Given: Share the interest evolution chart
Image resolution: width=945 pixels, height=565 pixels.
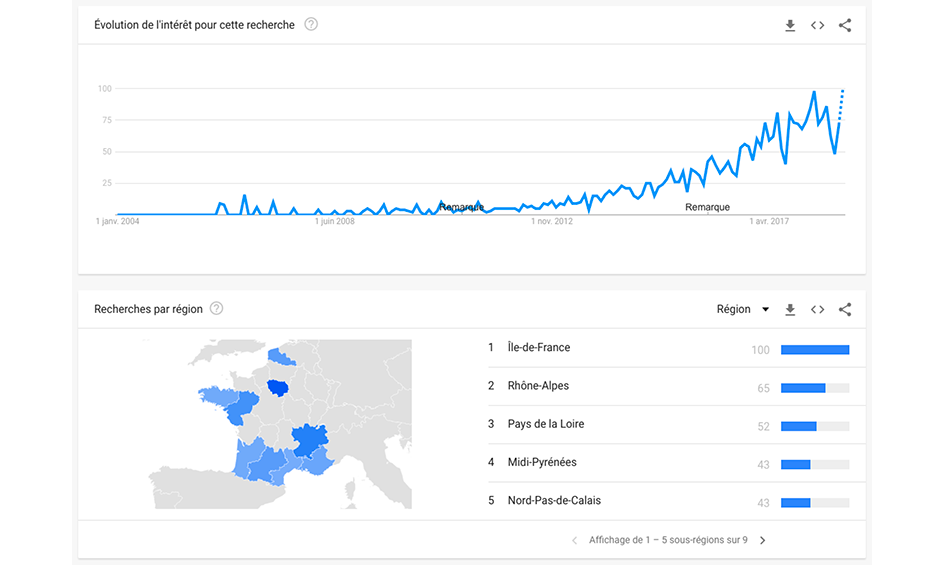Looking at the screenshot, I should pos(845,26).
